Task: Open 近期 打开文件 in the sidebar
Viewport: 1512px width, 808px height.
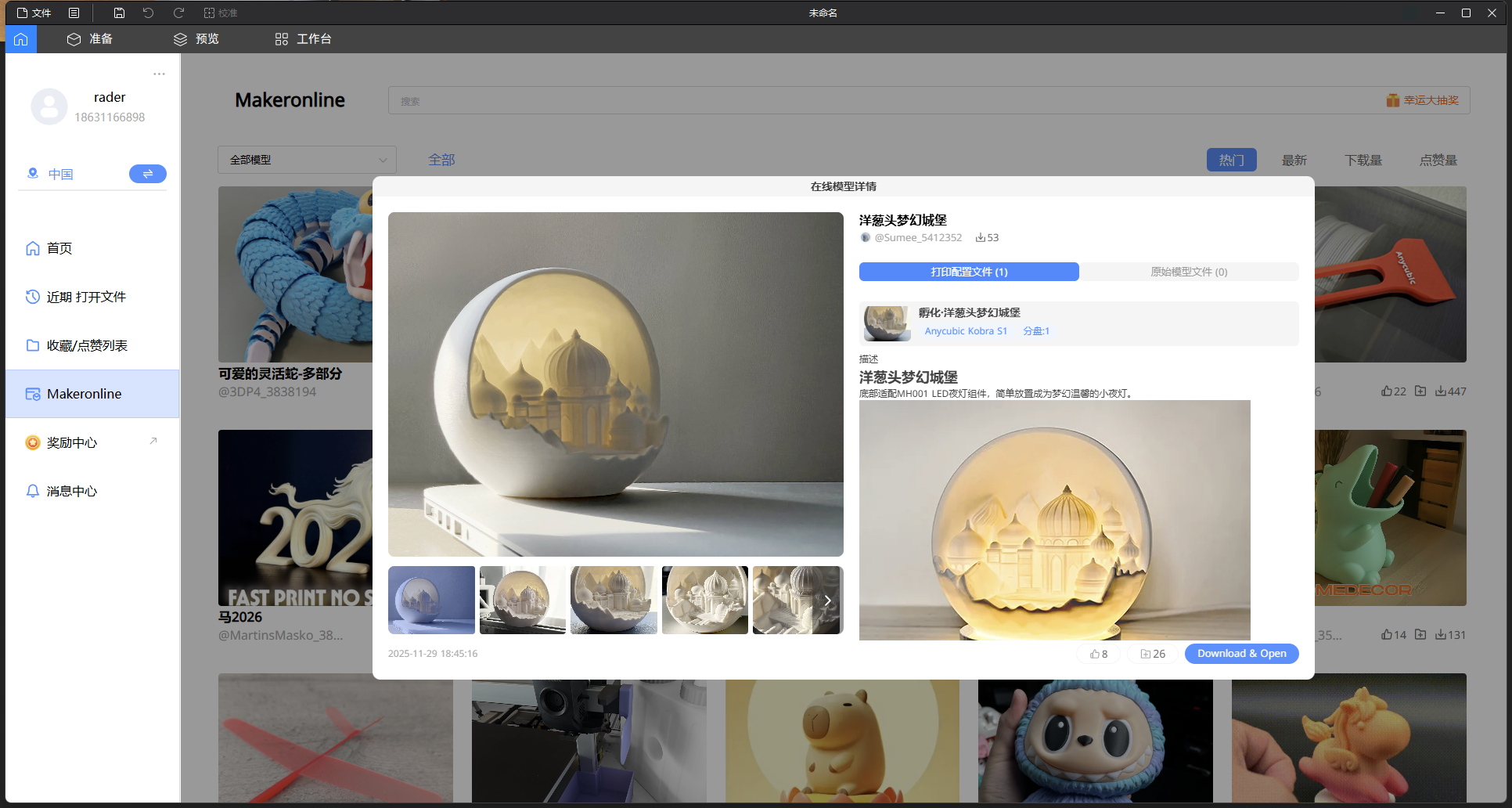Action: click(x=92, y=297)
